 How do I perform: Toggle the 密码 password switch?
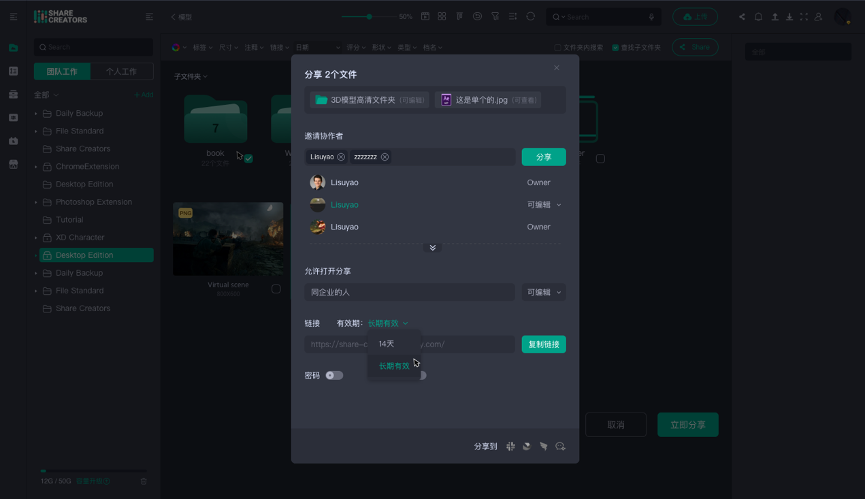tap(334, 375)
